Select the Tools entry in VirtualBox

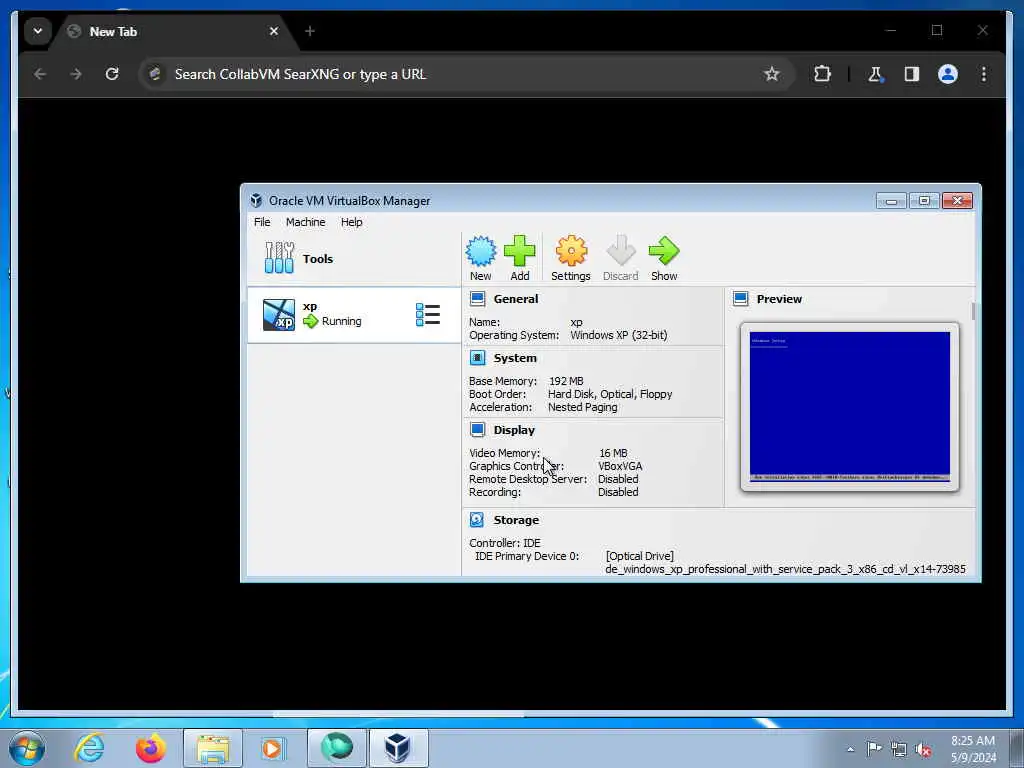pyautogui.click(x=353, y=259)
